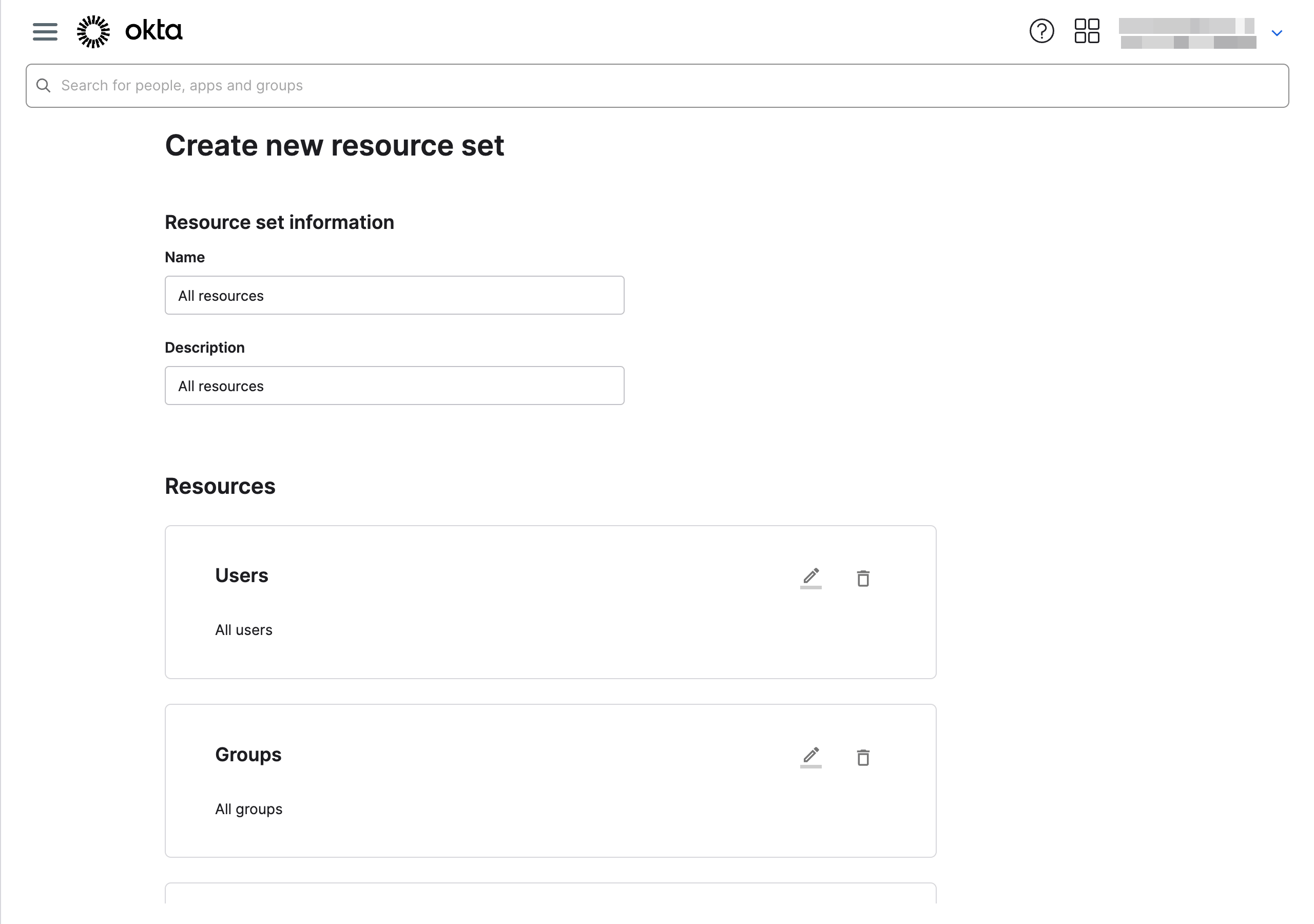
Task: Click the Name input field
Action: 394,295
